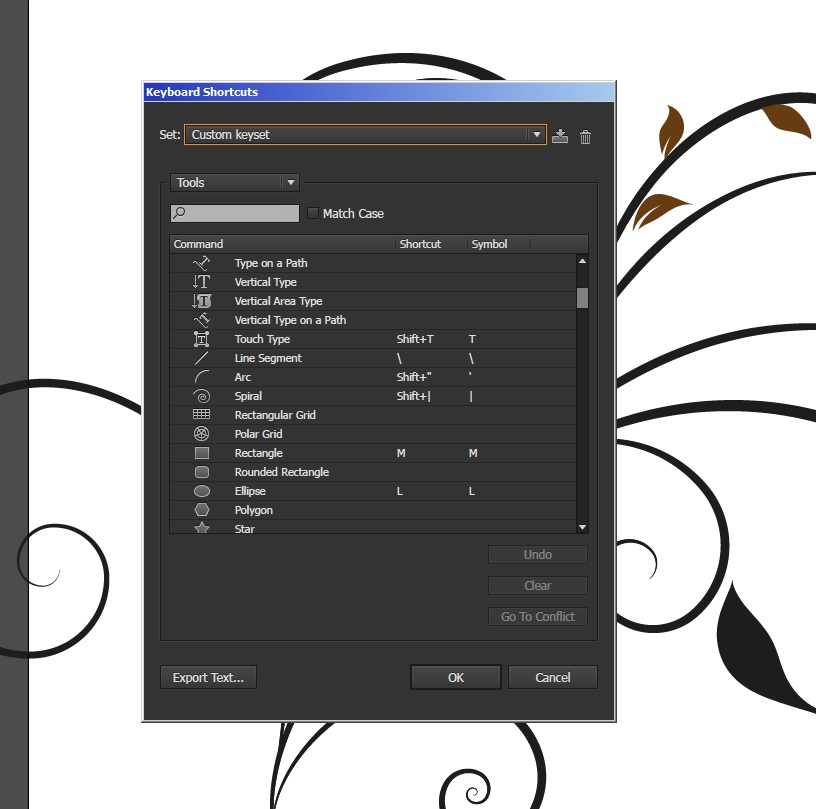Select the Polygon command name
This screenshot has width=816, height=809.
coord(253,510)
